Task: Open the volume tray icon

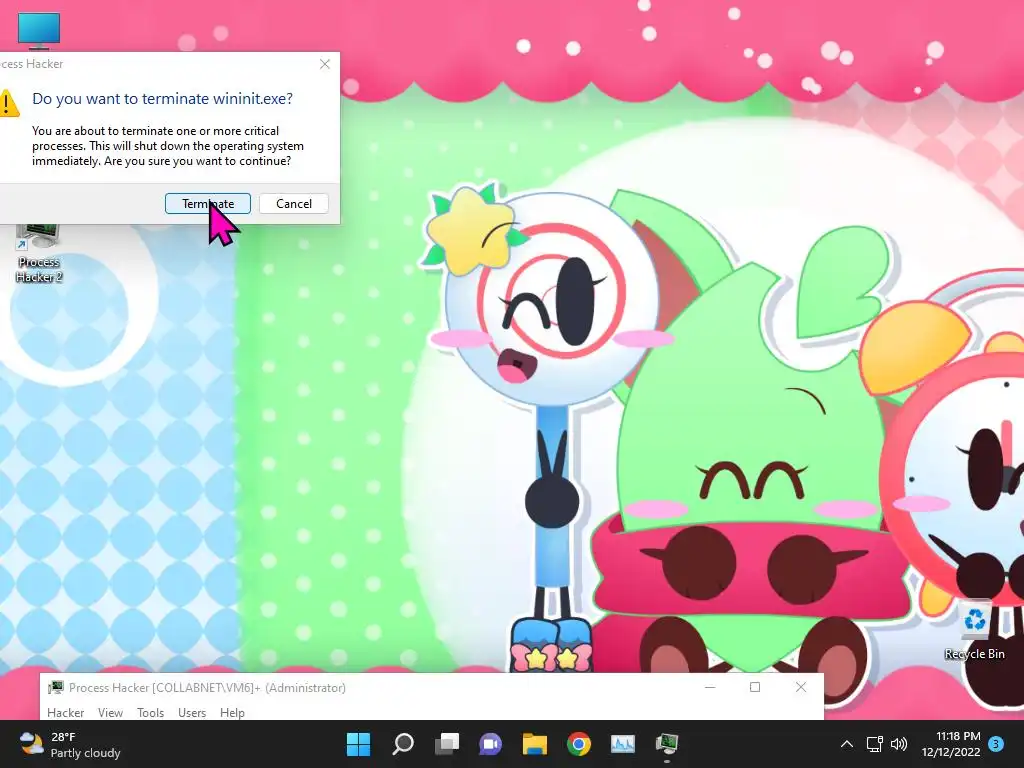Action: (899, 744)
